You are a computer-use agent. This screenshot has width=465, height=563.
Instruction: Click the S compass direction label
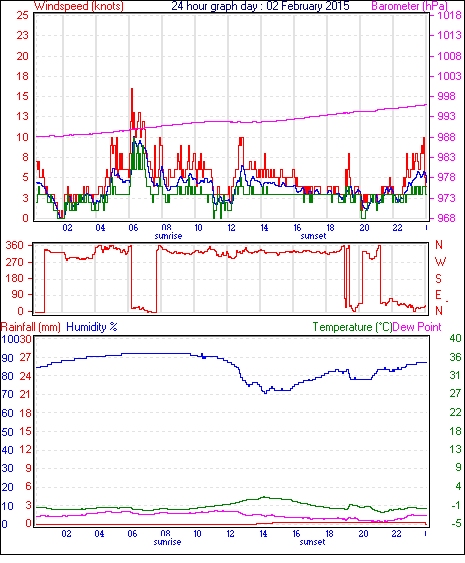click(x=438, y=278)
